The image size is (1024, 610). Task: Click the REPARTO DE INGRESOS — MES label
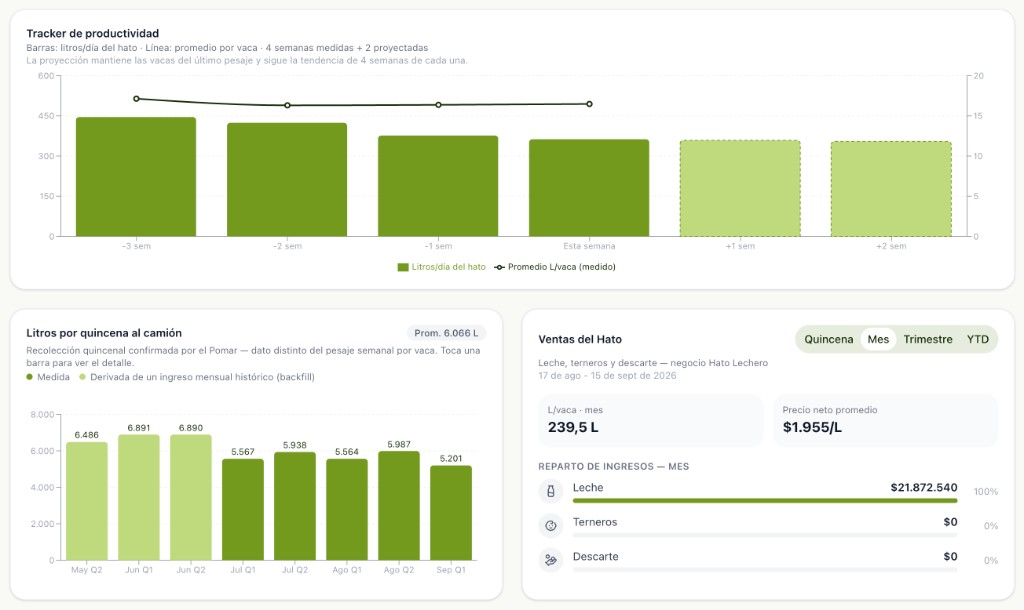[613, 466]
